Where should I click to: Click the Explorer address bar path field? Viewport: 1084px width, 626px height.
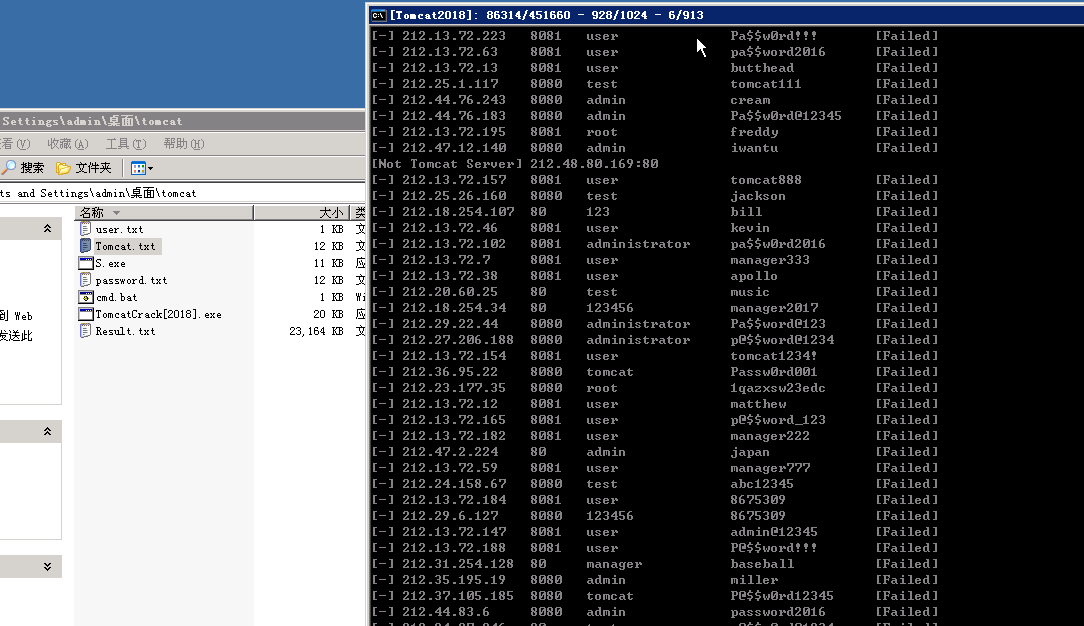tap(183, 193)
